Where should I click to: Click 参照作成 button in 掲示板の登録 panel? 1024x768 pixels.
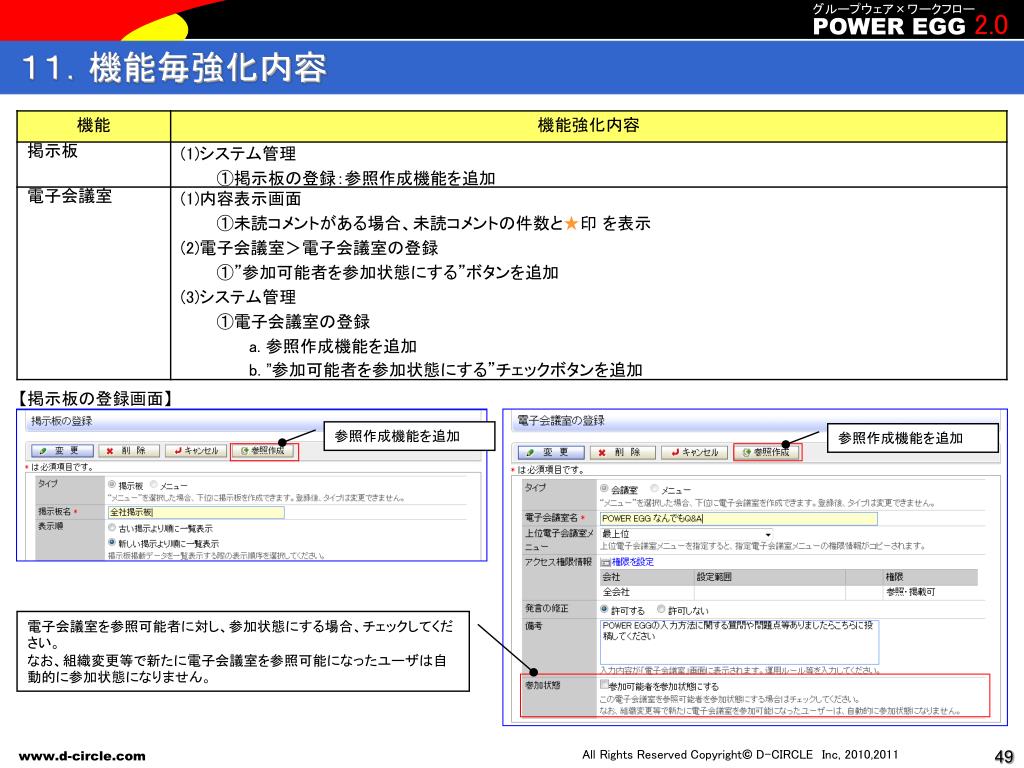[x=264, y=451]
